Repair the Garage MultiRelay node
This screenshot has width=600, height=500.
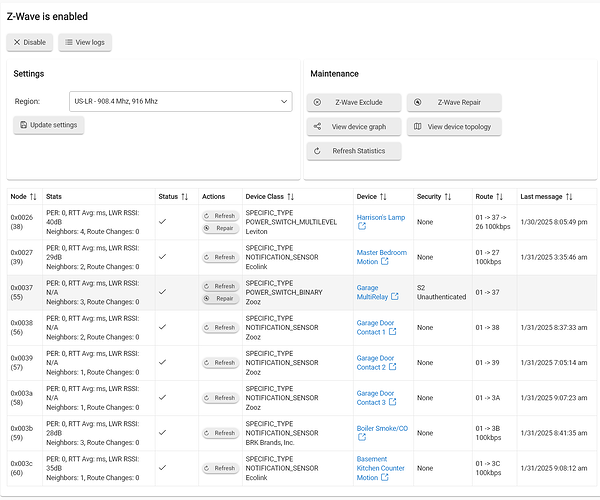pyautogui.click(x=220, y=298)
